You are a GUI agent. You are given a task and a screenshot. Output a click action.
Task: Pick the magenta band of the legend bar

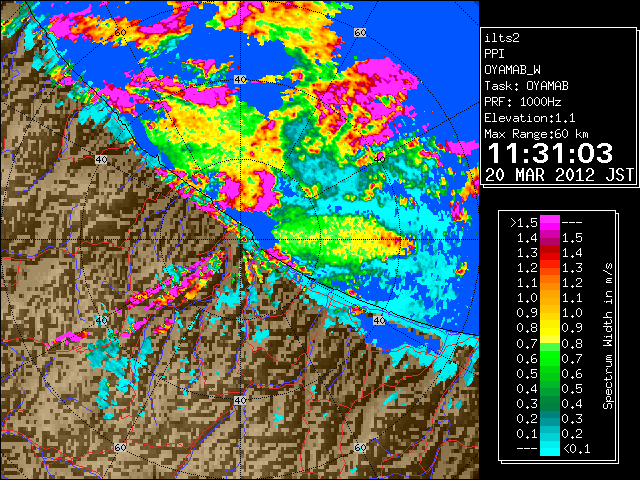[x=550, y=224]
